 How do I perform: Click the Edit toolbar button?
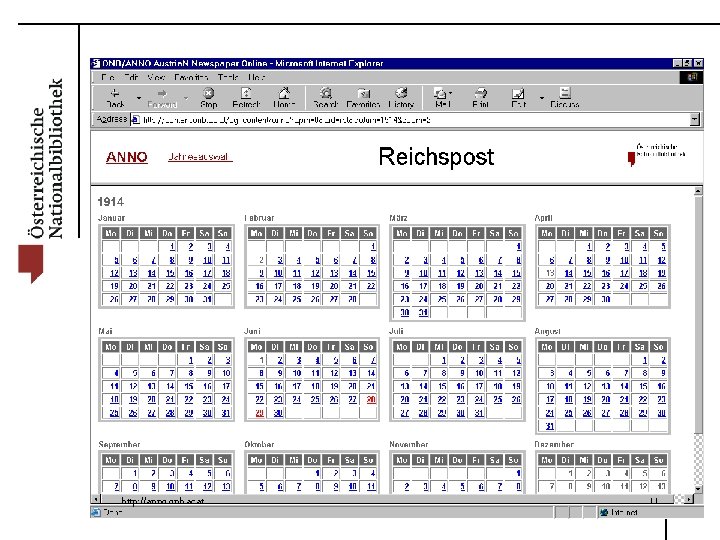[518, 98]
